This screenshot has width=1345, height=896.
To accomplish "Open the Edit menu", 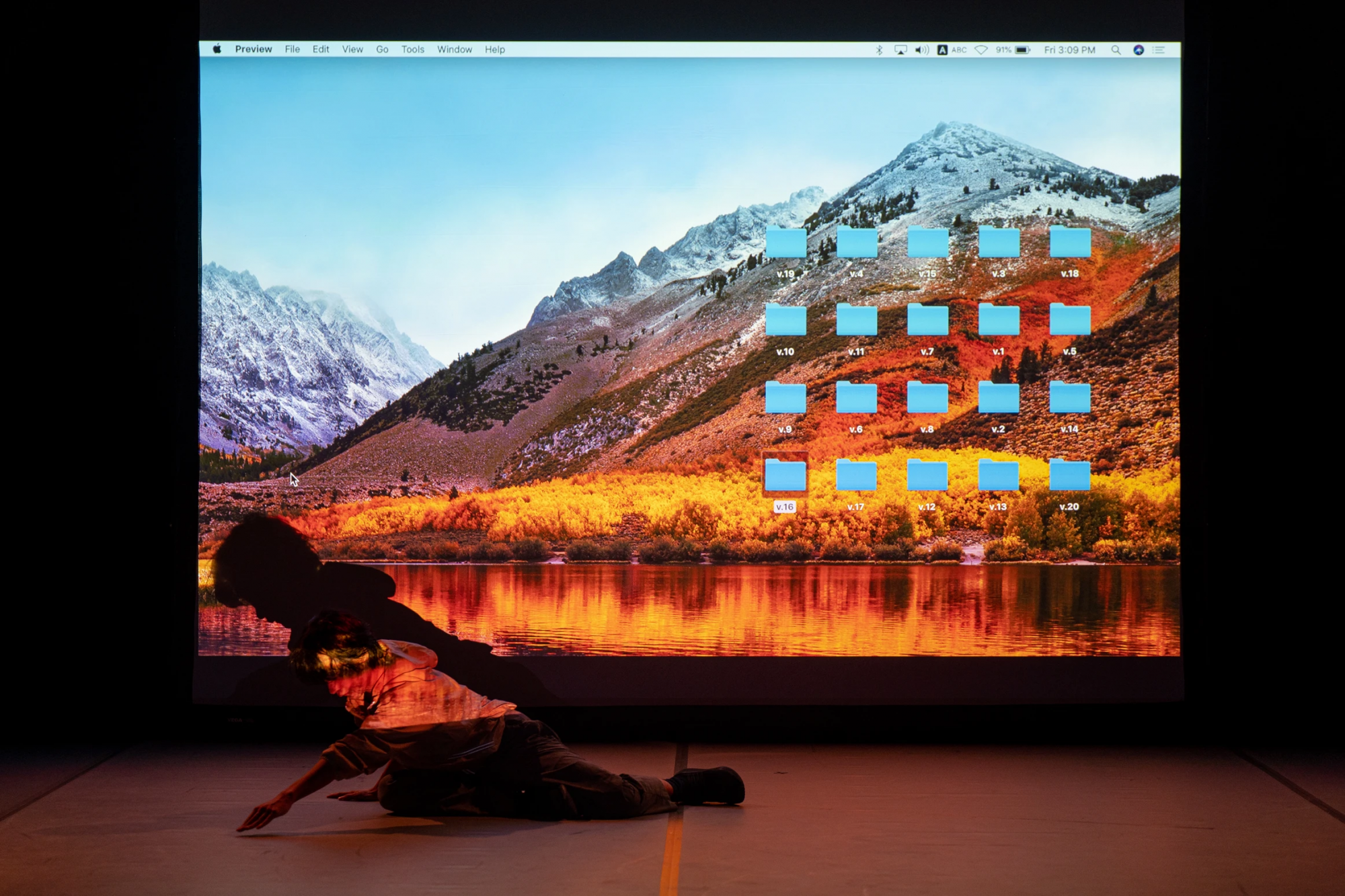I will coord(321,49).
